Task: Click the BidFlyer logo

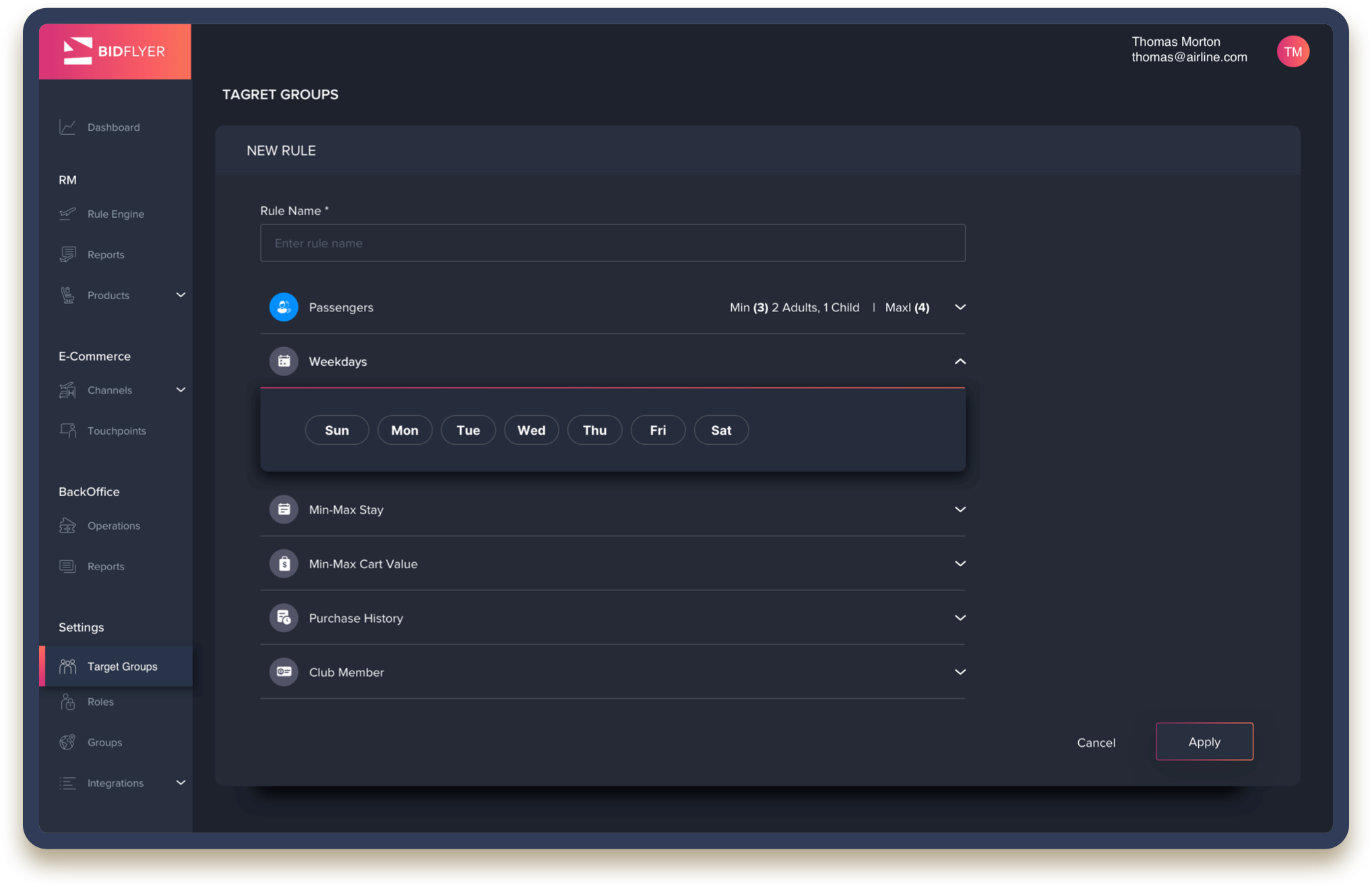Action: point(115,51)
